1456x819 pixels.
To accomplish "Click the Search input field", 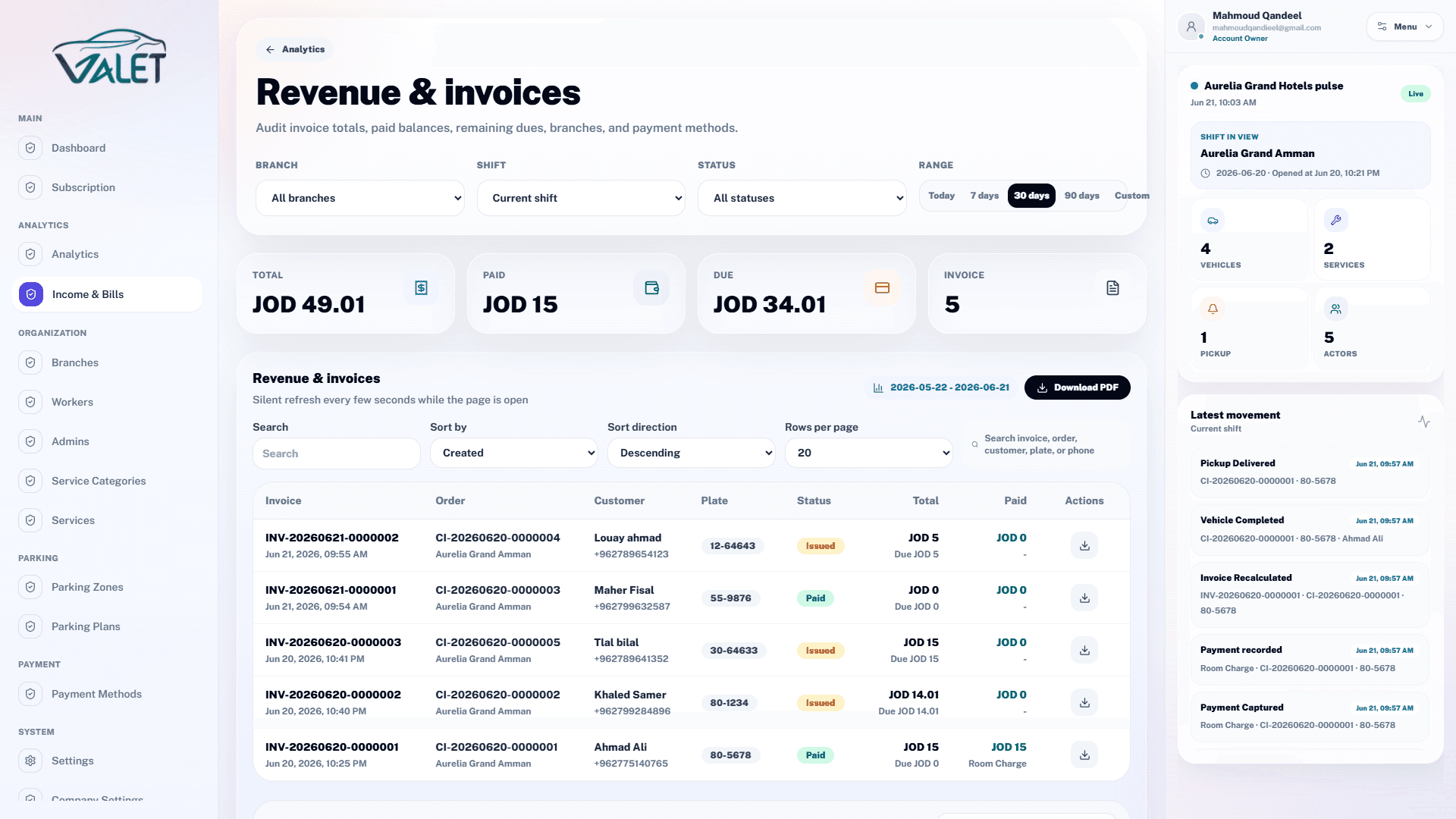I will [337, 453].
